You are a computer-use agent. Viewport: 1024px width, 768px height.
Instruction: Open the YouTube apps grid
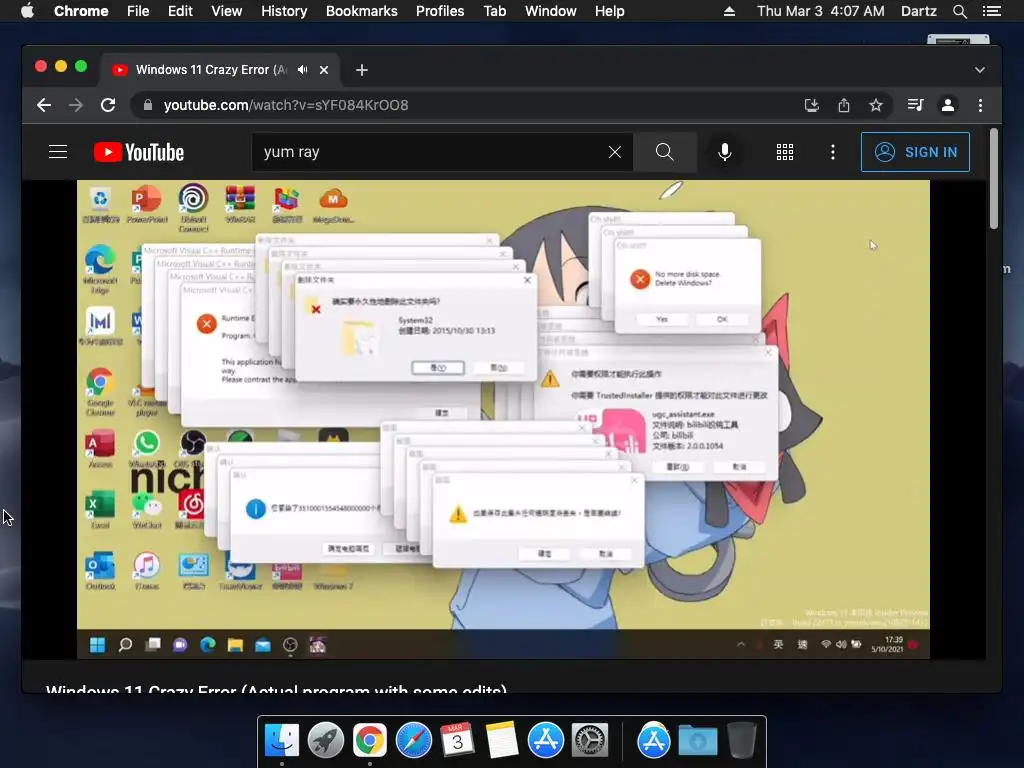coord(785,152)
